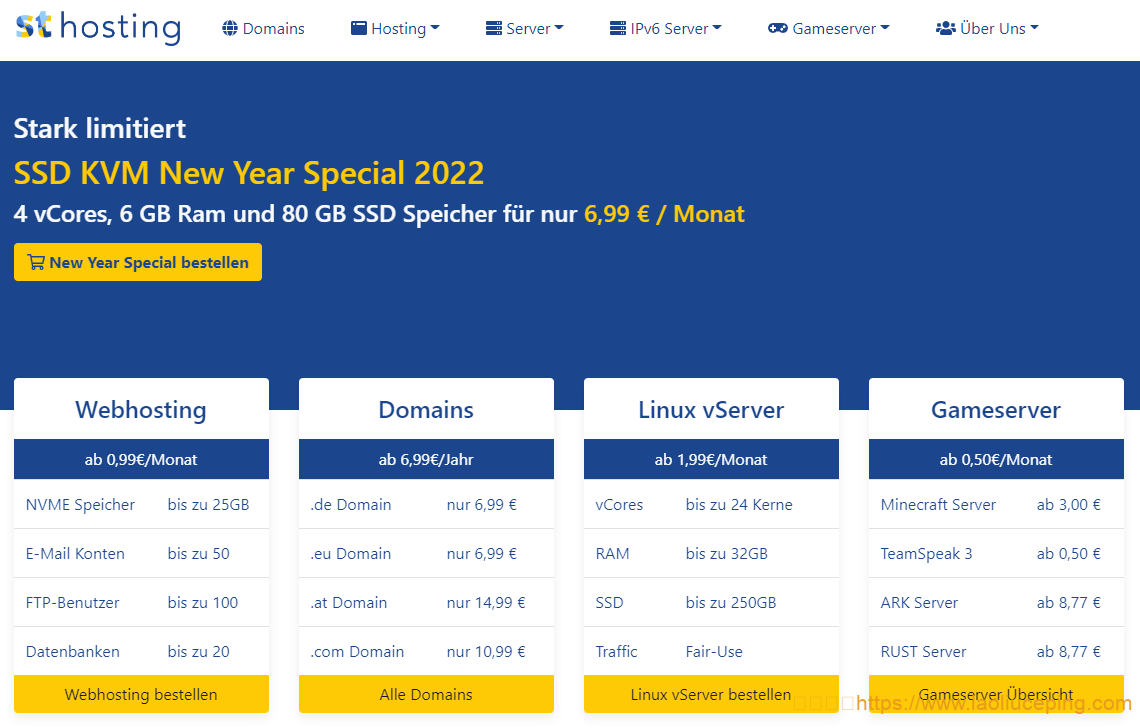Click the st hosting logo

[98, 27]
